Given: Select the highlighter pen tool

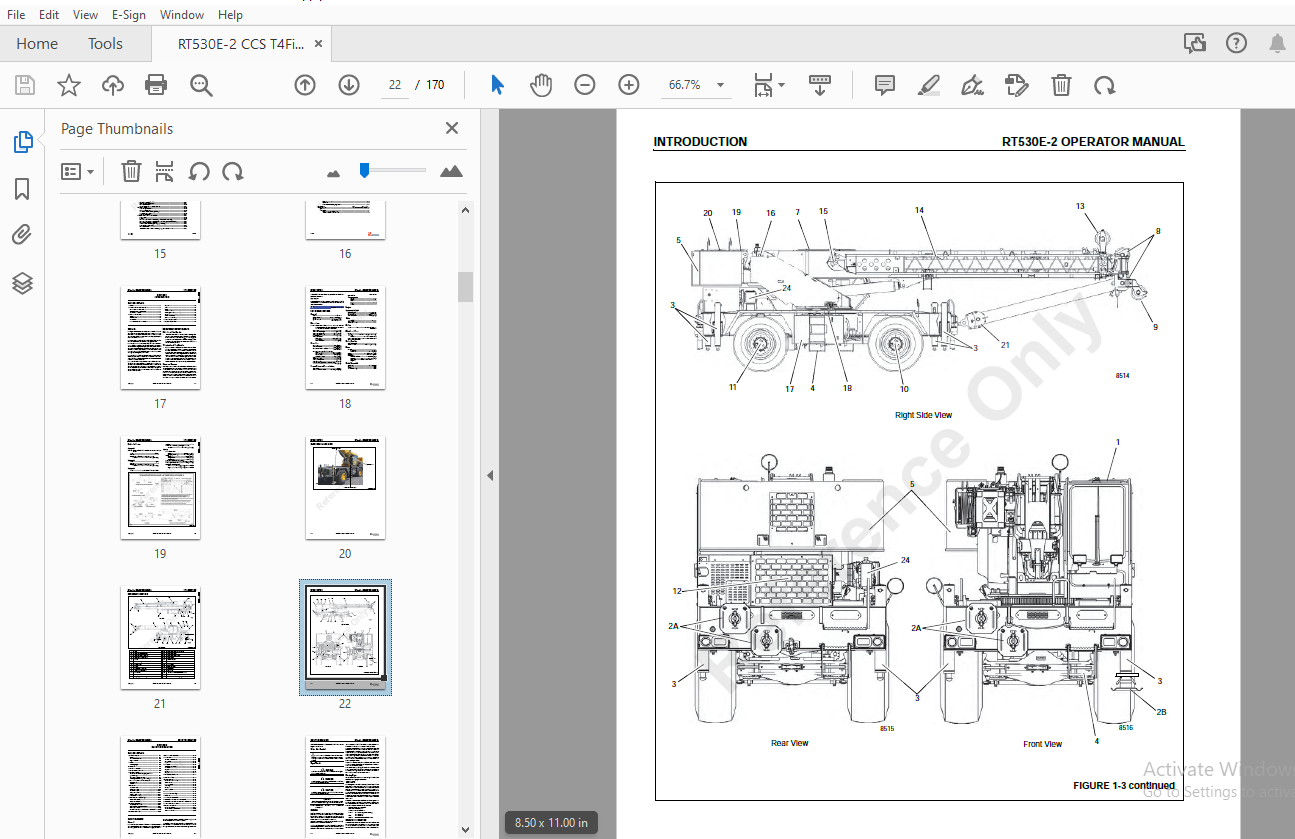Looking at the screenshot, I should pos(929,85).
